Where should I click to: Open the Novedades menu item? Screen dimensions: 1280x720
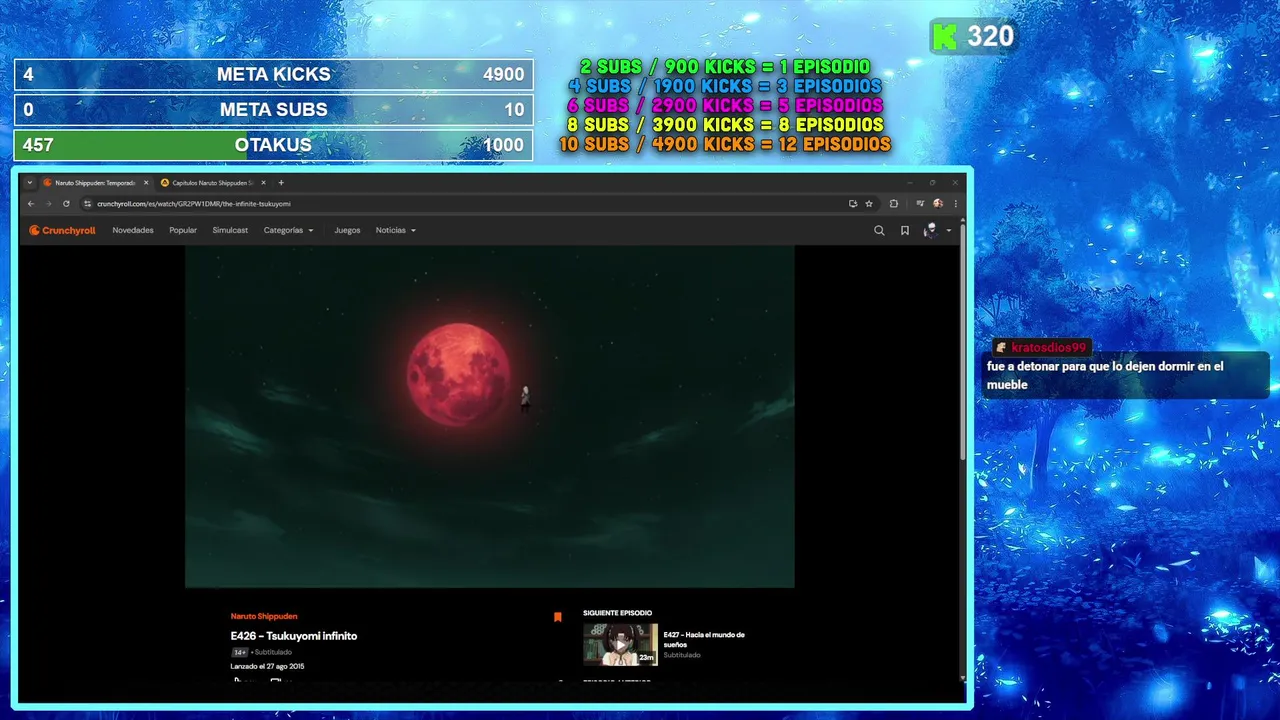point(133,230)
